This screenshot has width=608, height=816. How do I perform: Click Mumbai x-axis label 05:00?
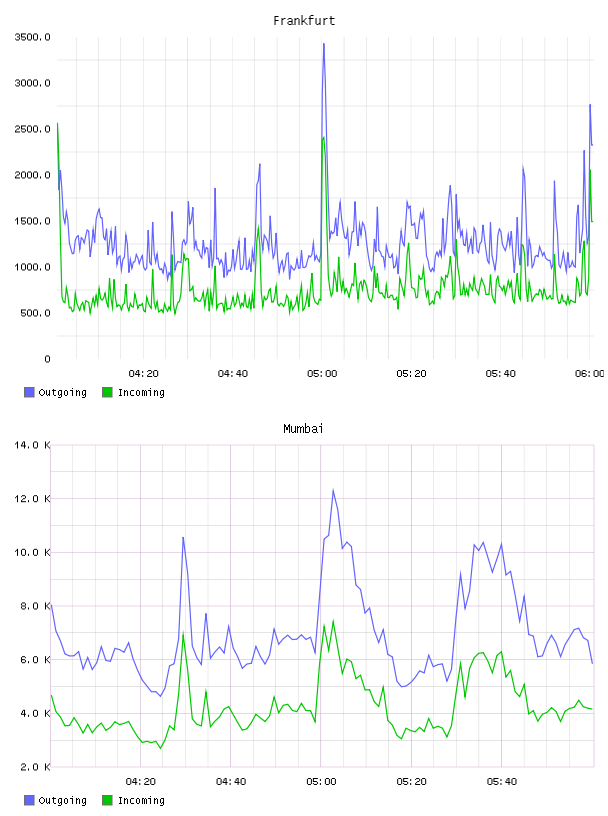coord(321,782)
